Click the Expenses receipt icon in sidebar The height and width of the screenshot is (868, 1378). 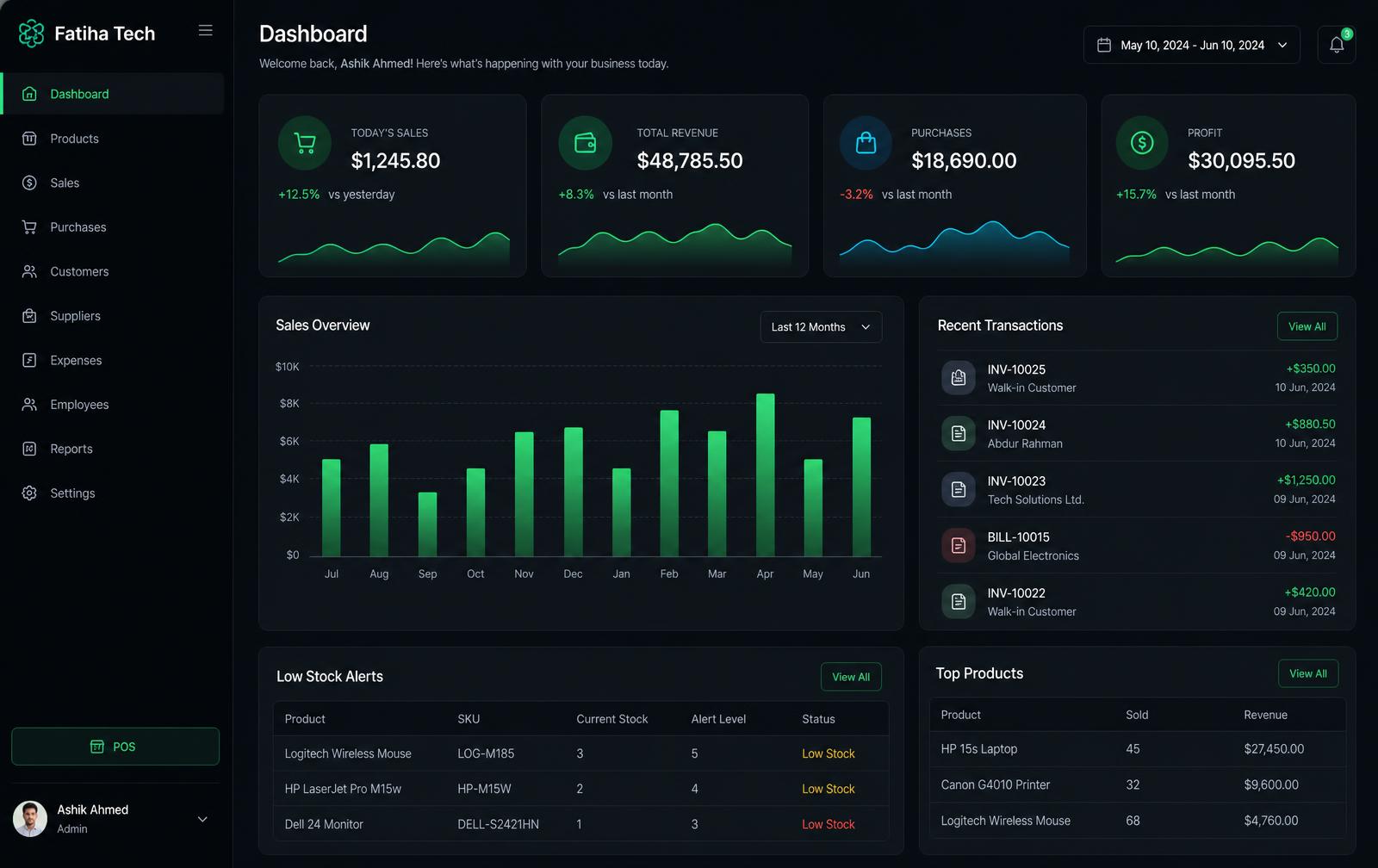29,360
